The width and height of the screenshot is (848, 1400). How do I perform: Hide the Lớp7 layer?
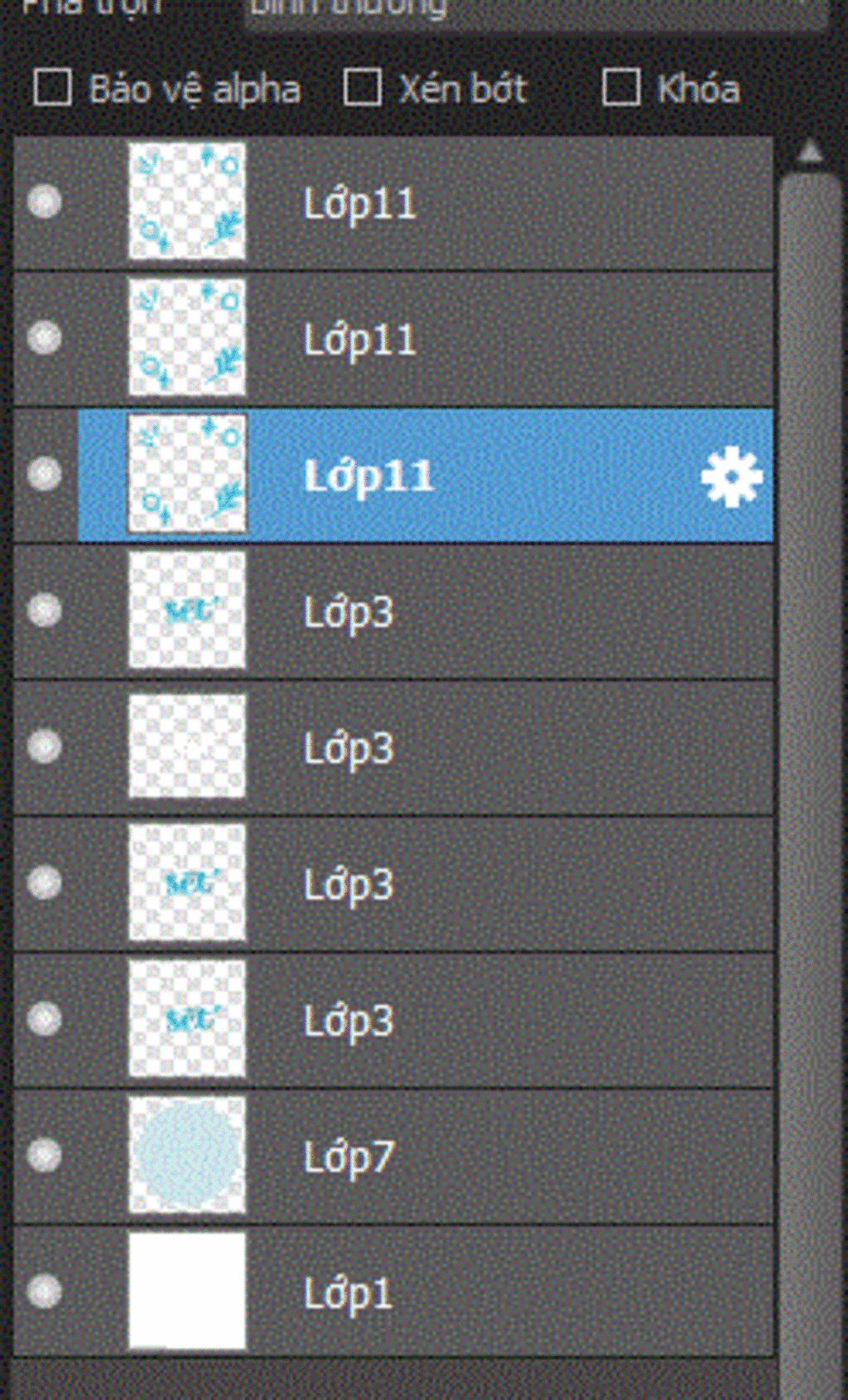tap(44, 1155)
